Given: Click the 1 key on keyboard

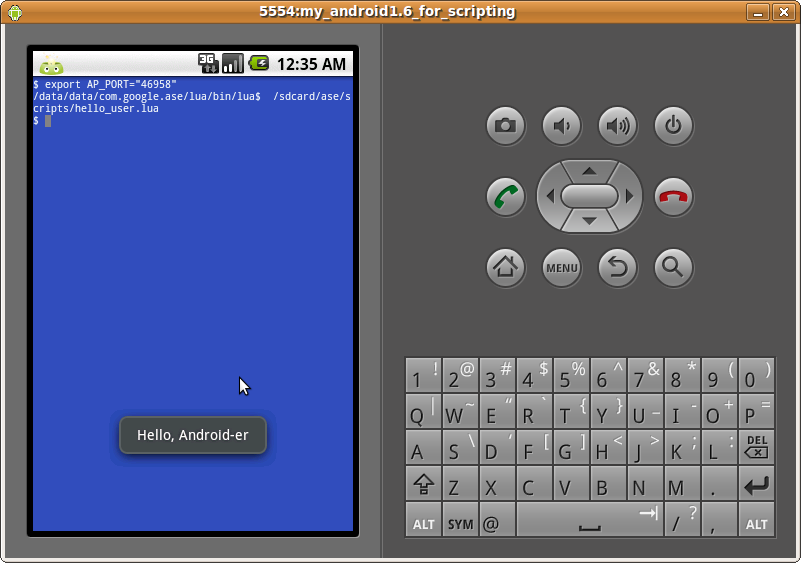Looking at the screenshot, I should pyautogui.click(x=423, y=375).
